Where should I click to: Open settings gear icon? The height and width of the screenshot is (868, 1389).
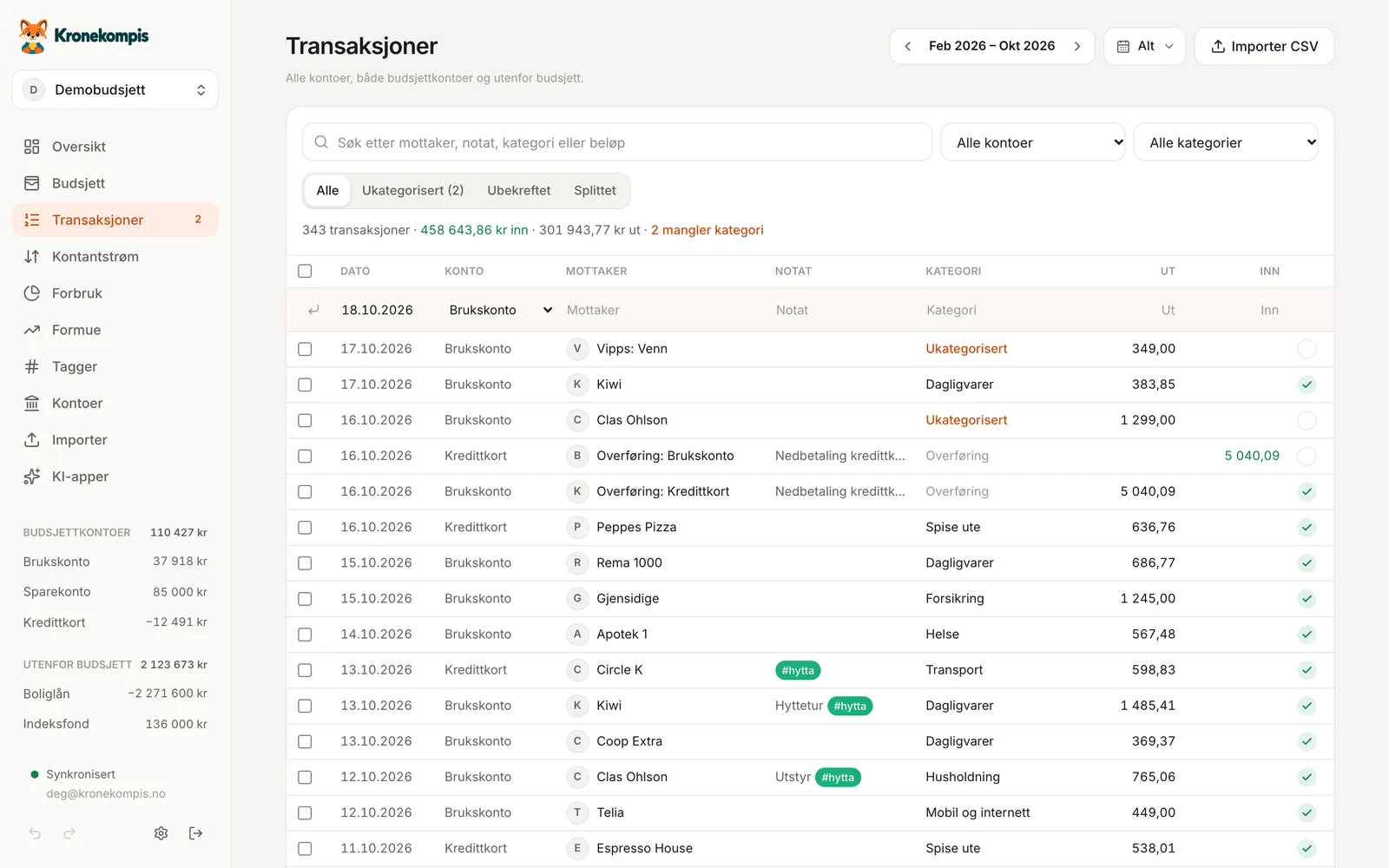(x=161, y=833)
